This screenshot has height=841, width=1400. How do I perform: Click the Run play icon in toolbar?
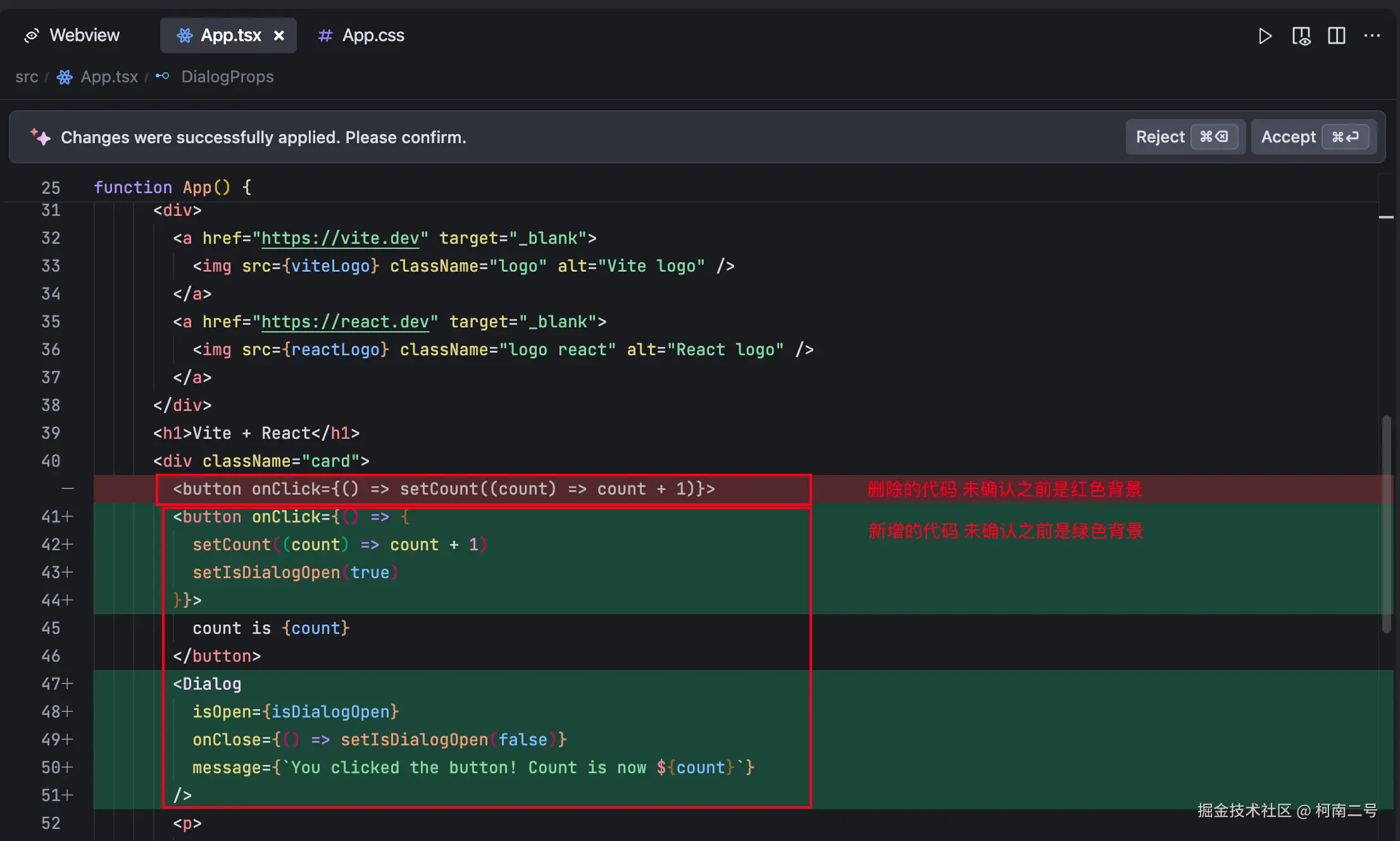(x=1265, y=35)
